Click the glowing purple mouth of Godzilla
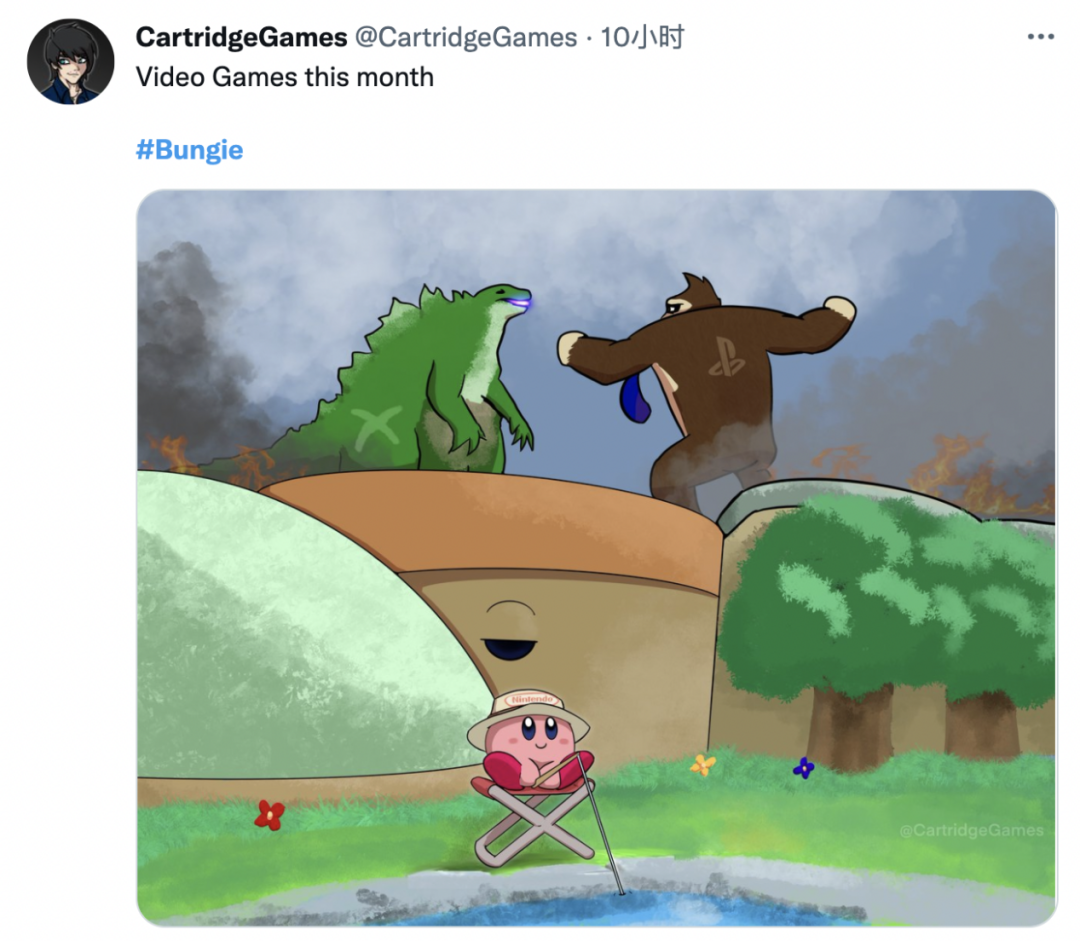The width and height of the screenshot is (1080, 941). pyautogui.click(x=521, y=300)
